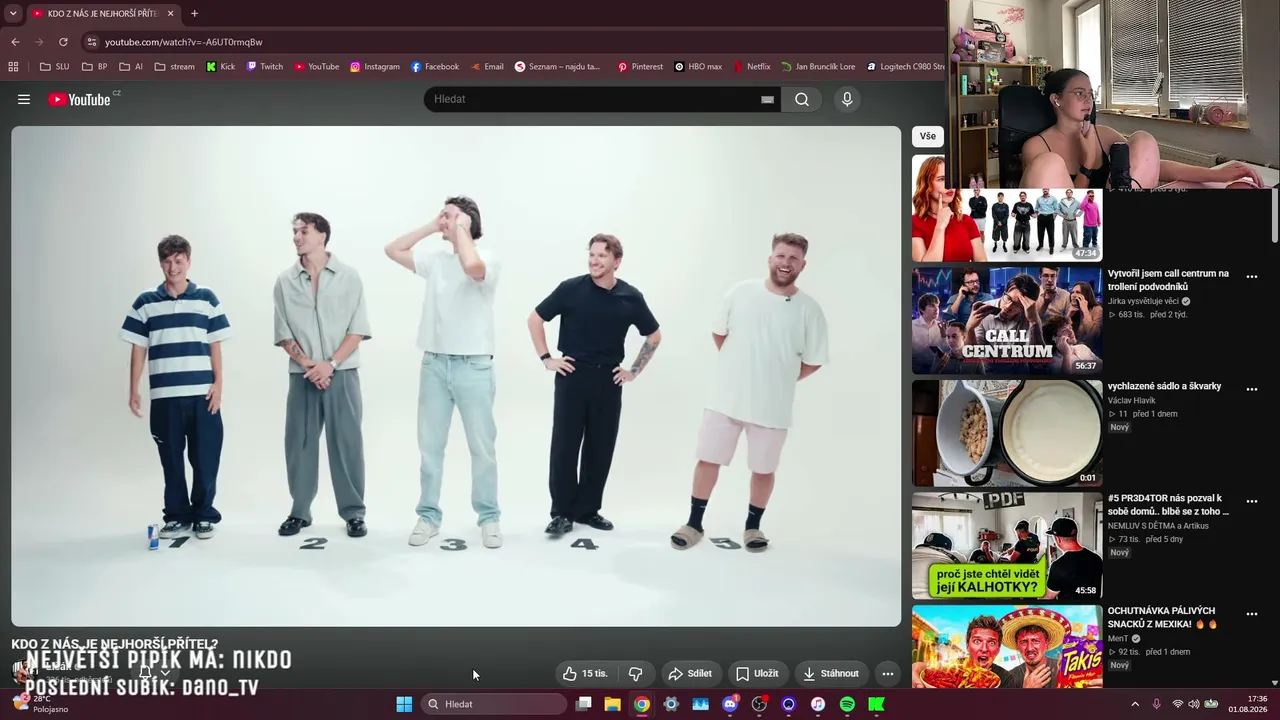Click the Uložit save button
The image size is (1280, 720).
pos(757,673)
